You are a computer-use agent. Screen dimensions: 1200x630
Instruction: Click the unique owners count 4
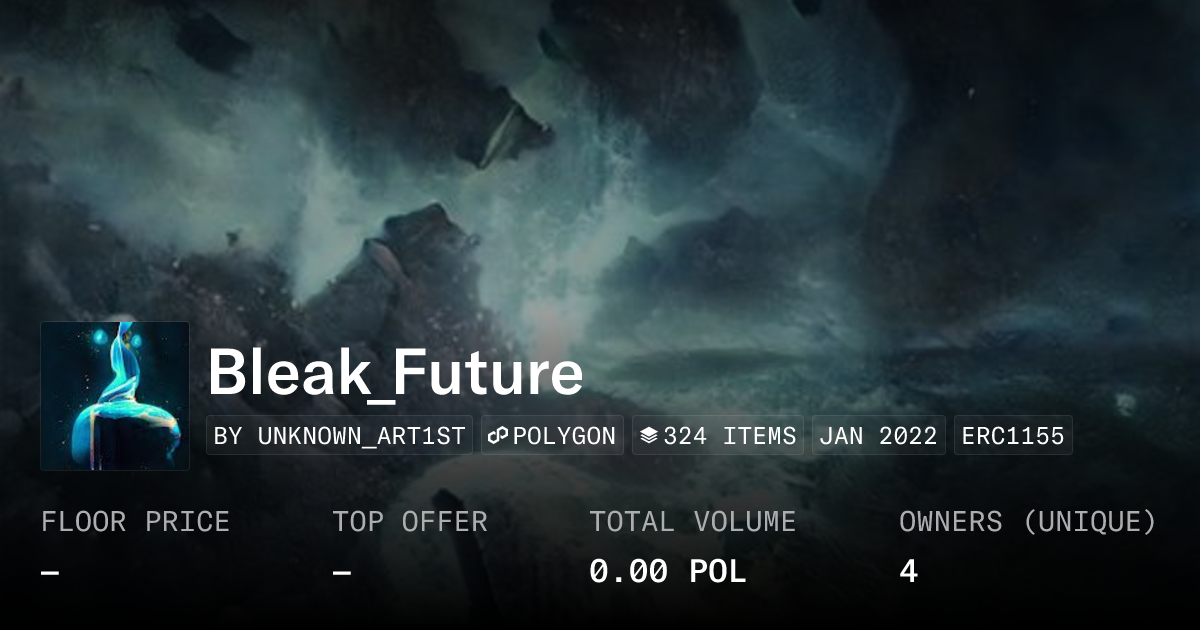(x=908, y=572)
